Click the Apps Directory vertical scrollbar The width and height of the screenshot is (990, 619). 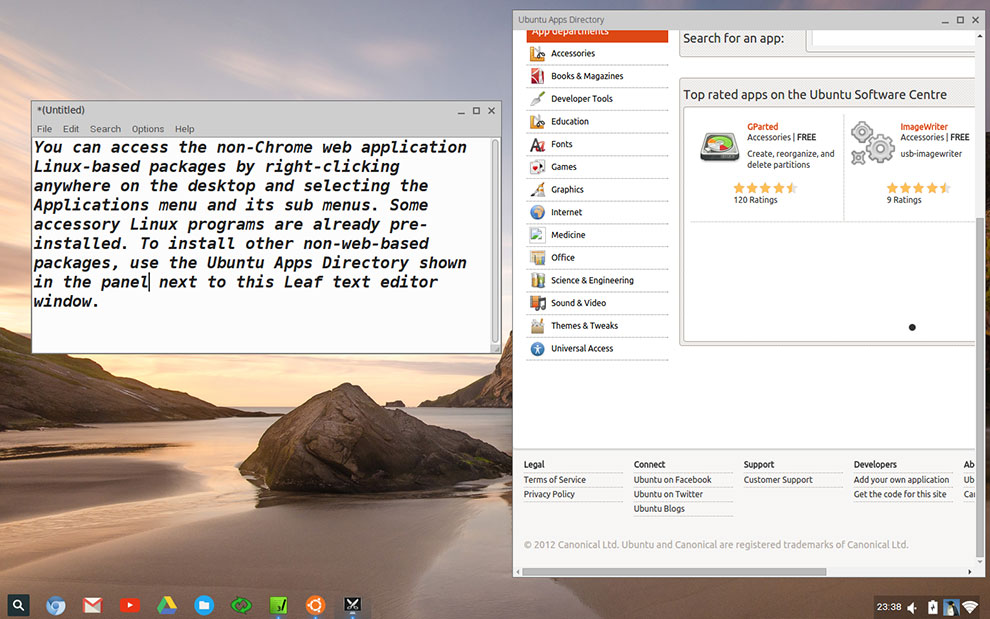tap(979, 388)
